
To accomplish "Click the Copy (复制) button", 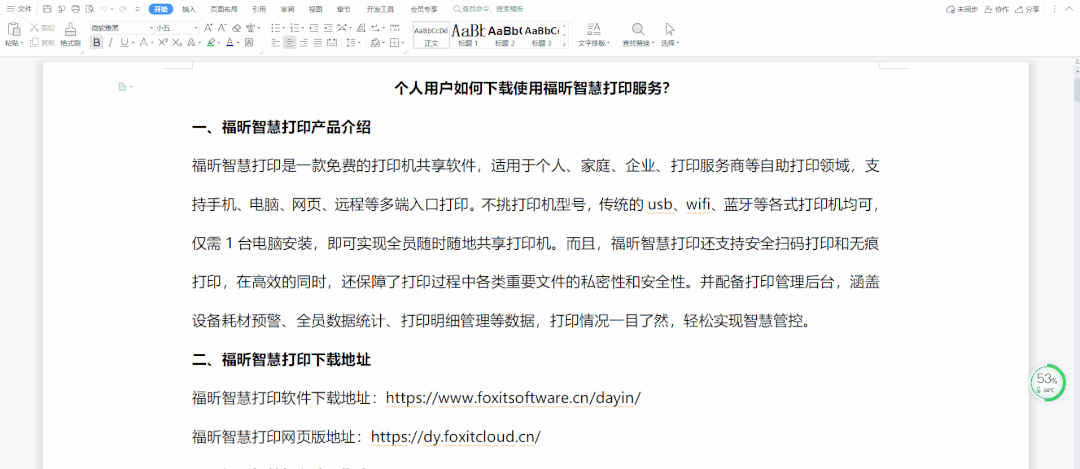I will (x=42, y=42).
